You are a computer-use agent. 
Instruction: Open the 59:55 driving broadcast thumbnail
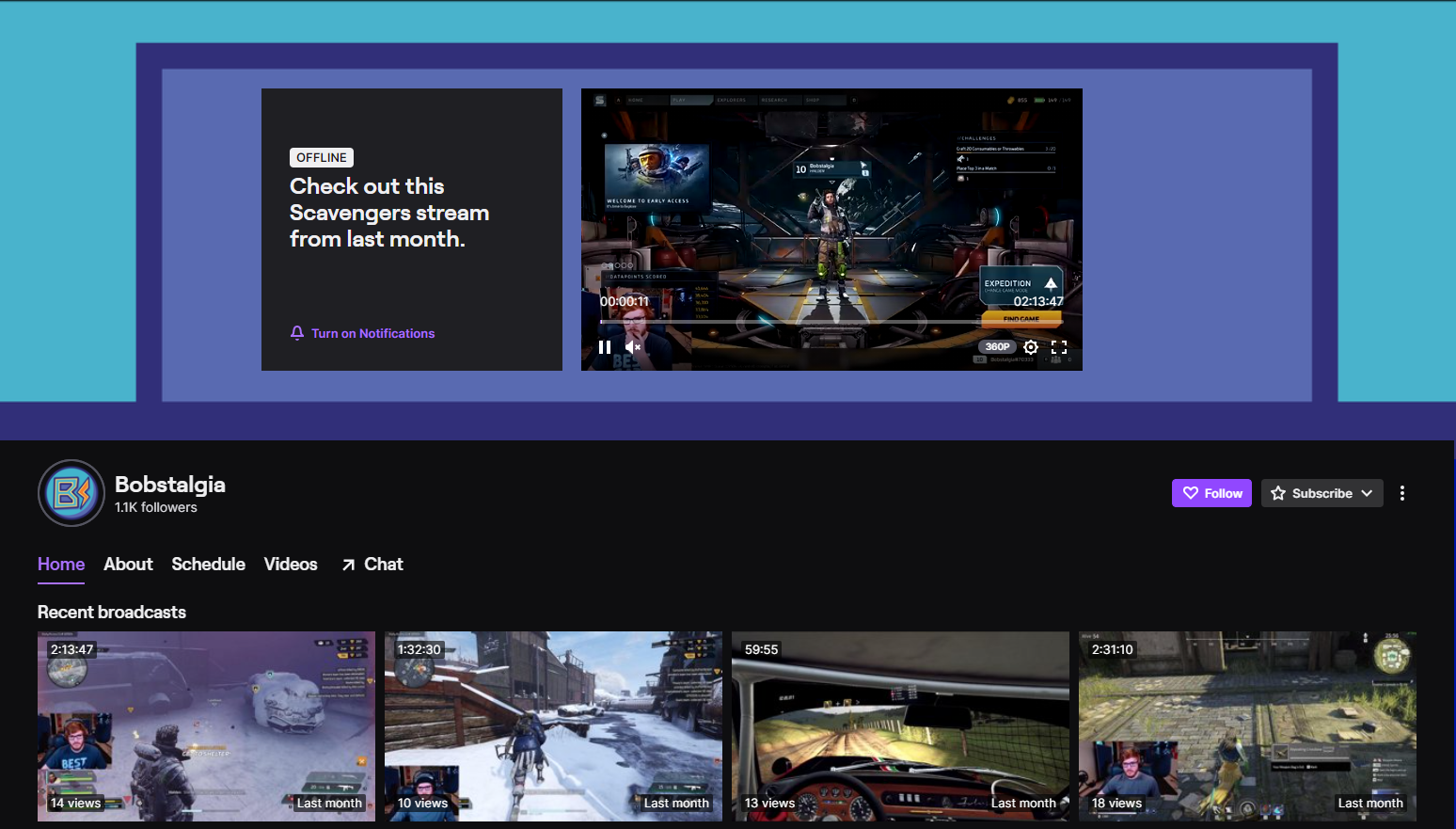tap(900, 725)
